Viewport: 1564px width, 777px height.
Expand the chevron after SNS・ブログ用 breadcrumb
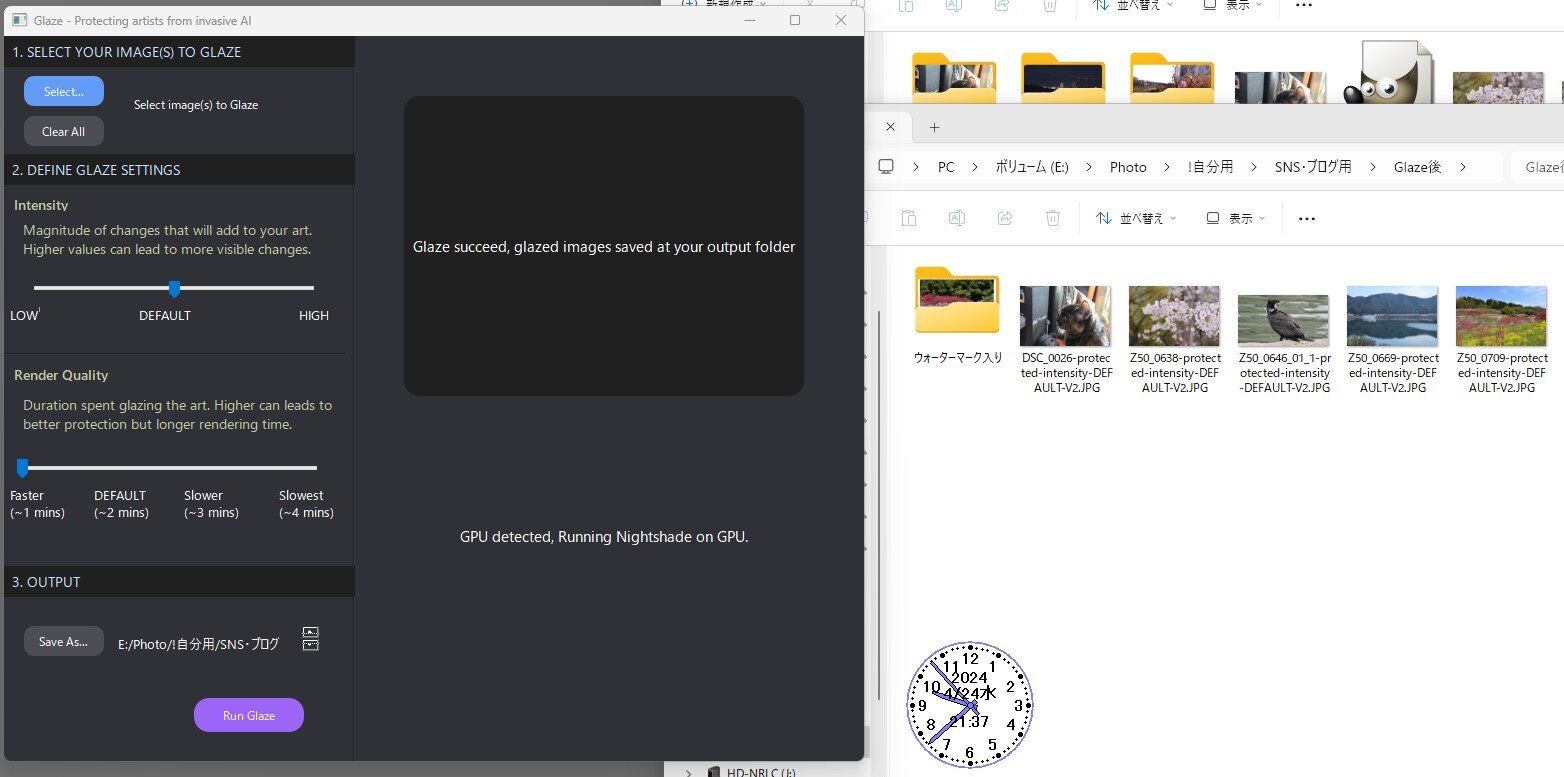(1374, 167)
